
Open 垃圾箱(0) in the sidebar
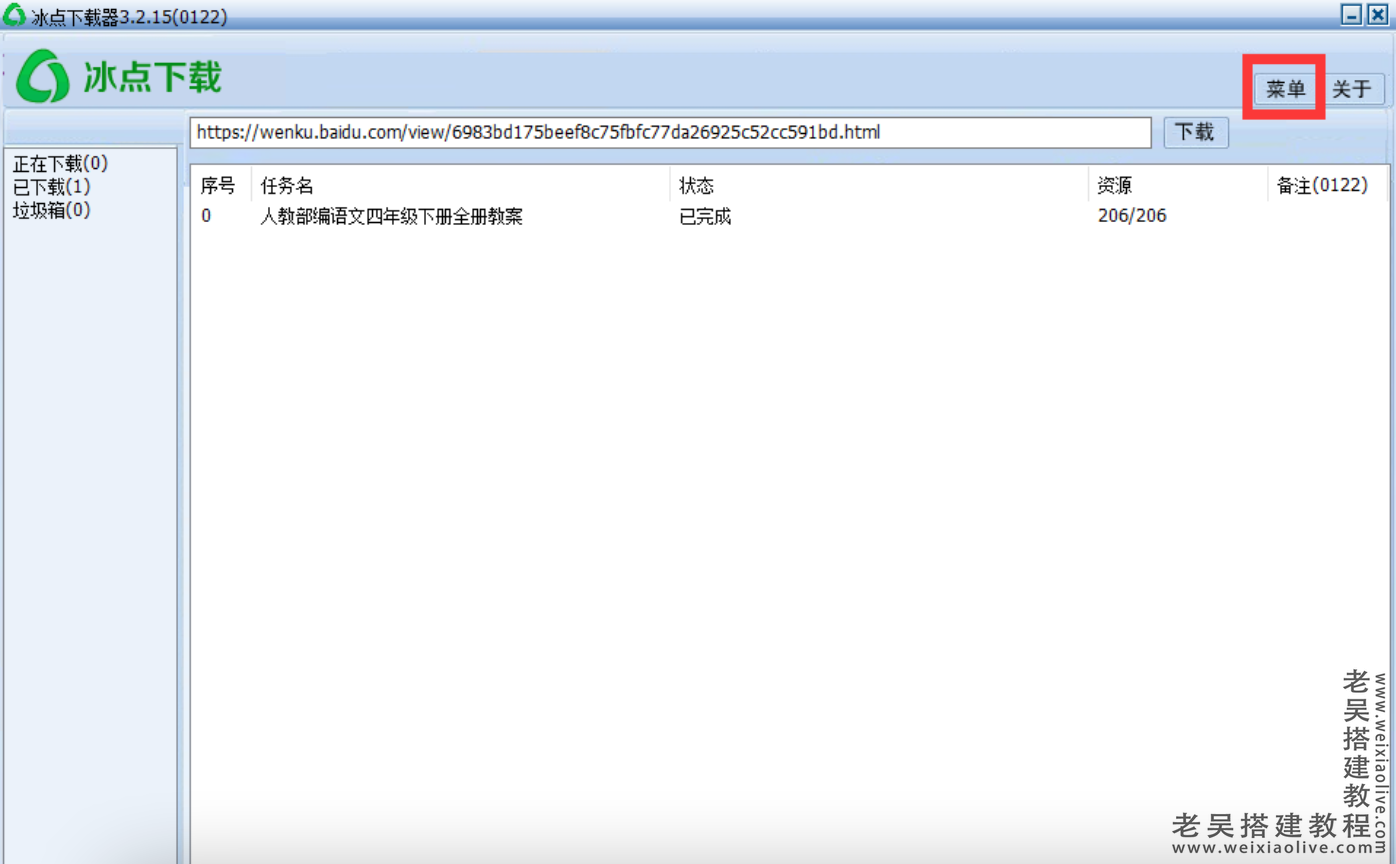52,210
